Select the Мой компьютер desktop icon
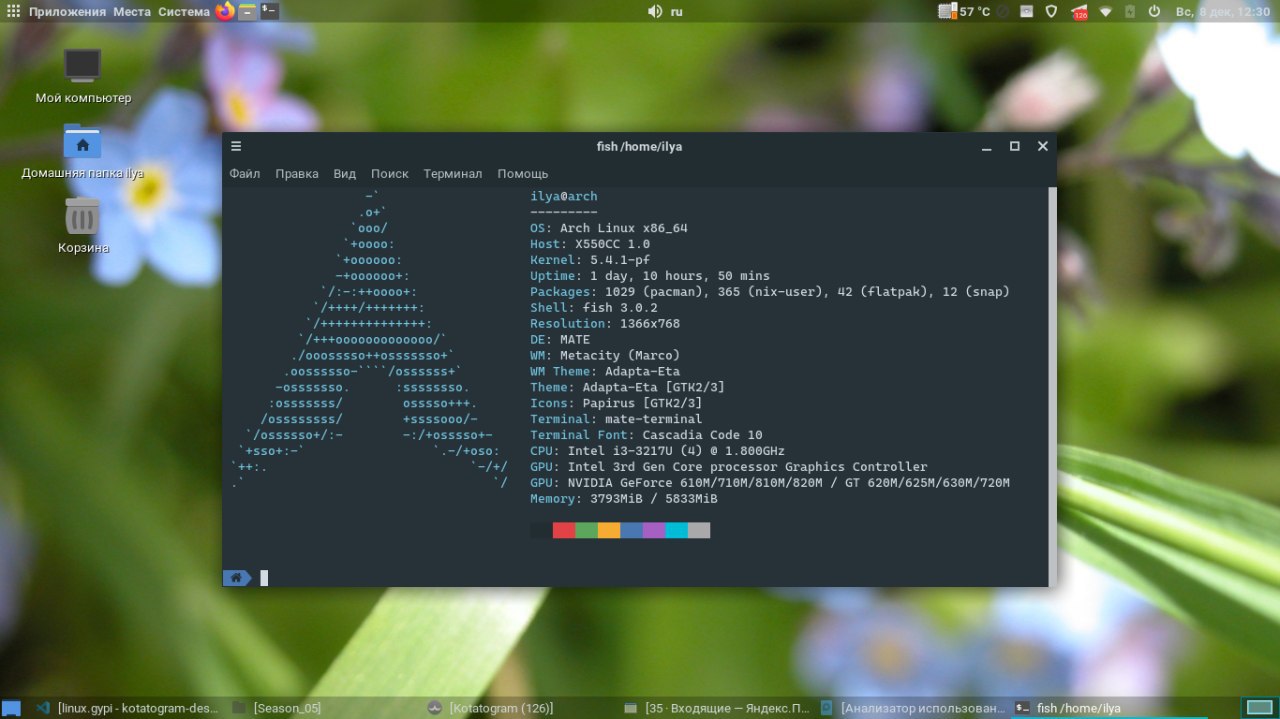The height and width of the screenshot is (719, 1280). coord(83,76)
